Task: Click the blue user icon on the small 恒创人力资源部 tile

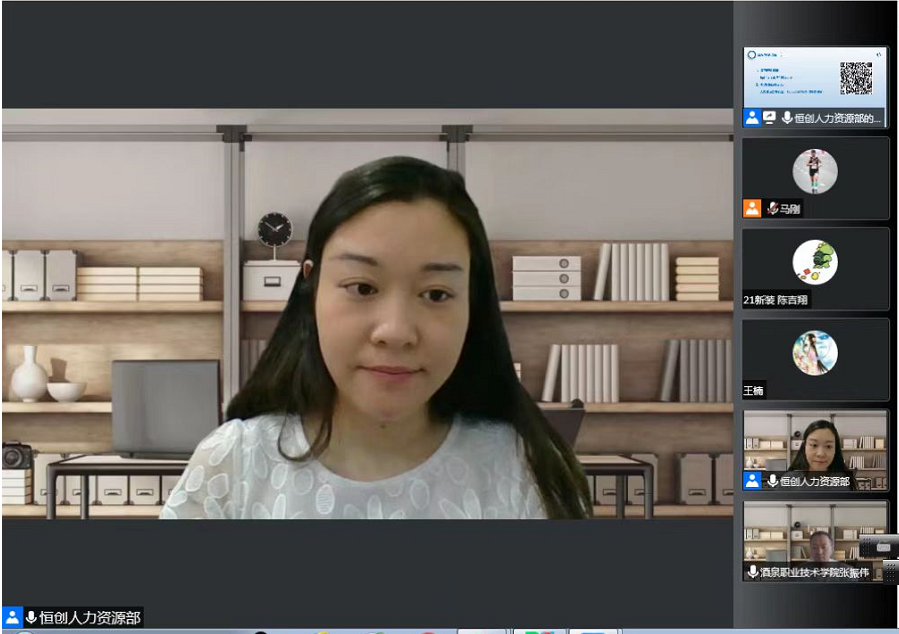Action: pyautogui.click(x=752, y=482)
